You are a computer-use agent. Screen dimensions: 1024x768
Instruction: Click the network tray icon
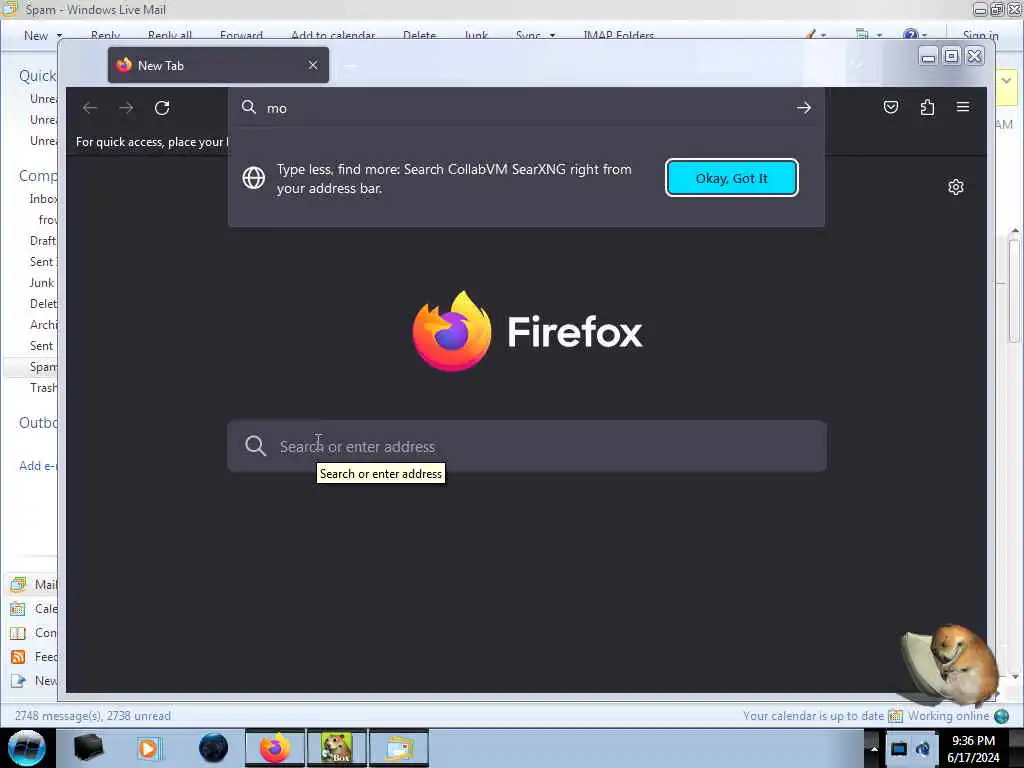pyautogui.click(x=899, y=748)
